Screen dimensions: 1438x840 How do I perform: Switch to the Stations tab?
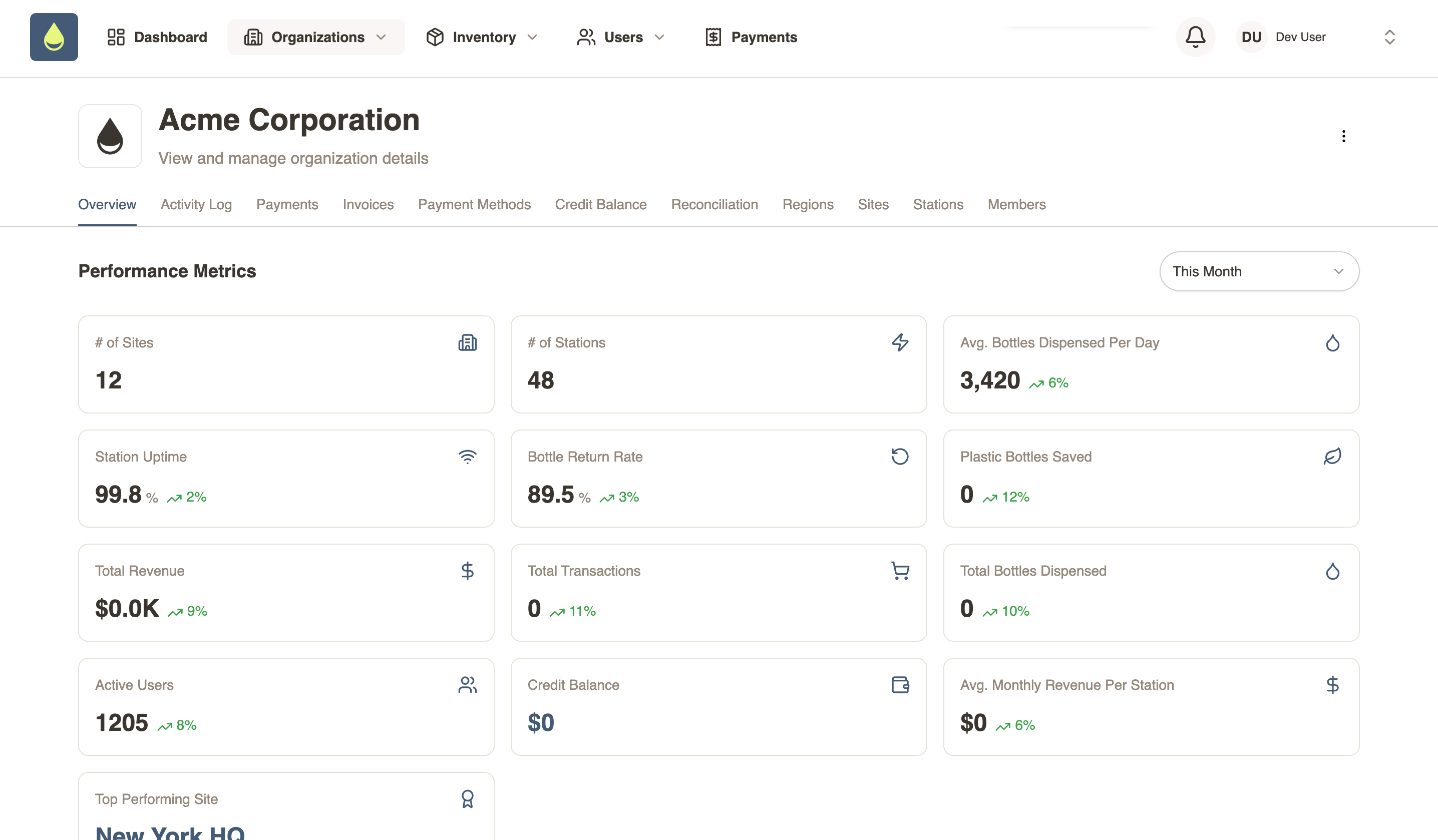[x=938, y=204]
